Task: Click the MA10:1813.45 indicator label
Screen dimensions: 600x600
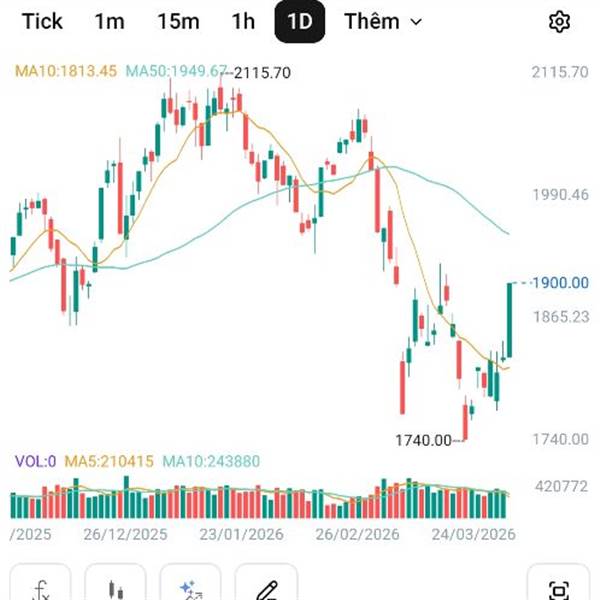Action: tap(66, 71)
